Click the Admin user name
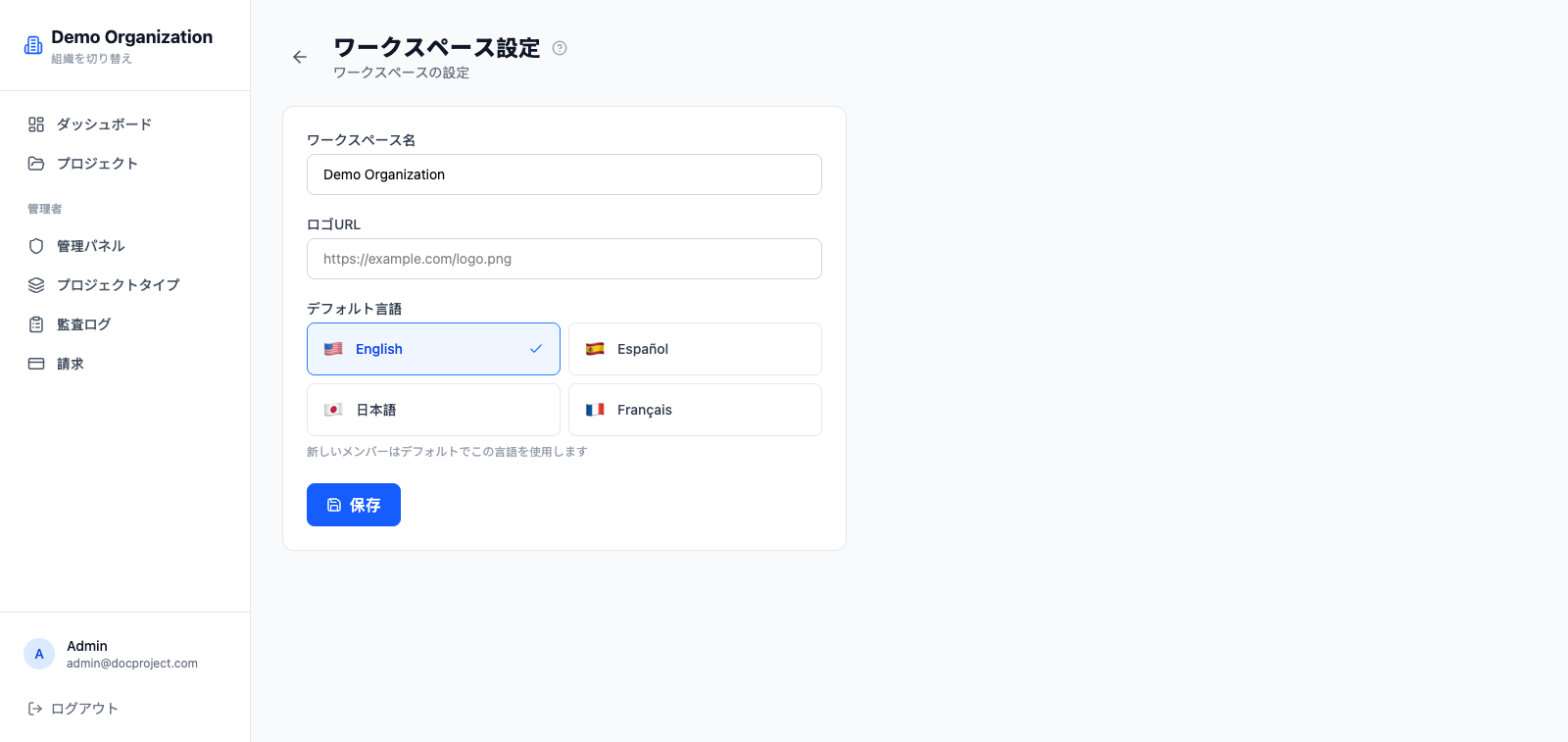Viewport: 1568px width, 742px height. click(87, 646)
